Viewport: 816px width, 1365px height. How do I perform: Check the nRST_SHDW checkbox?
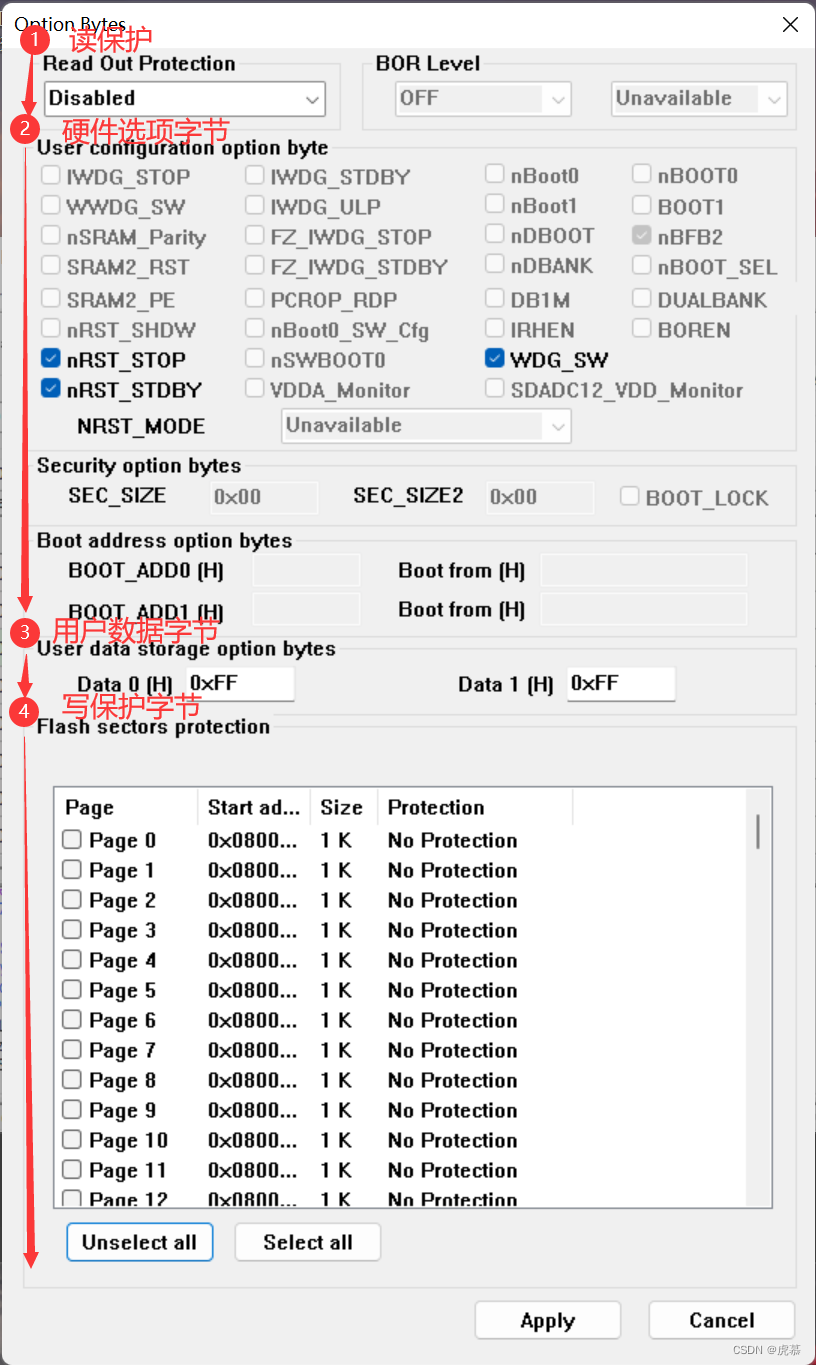50,327
